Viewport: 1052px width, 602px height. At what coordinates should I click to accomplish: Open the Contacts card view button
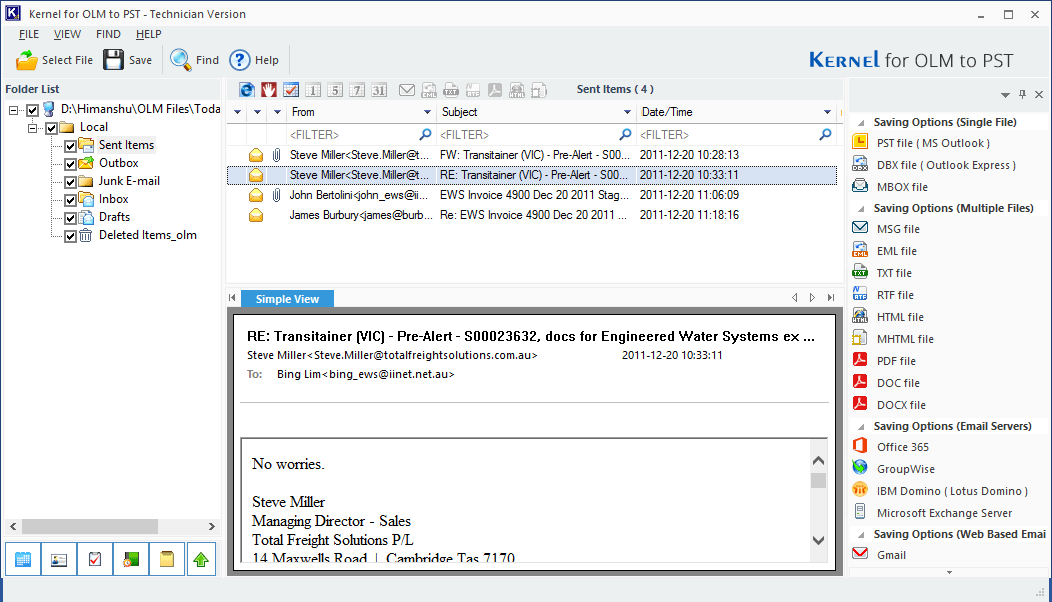(x=59, y=559)
